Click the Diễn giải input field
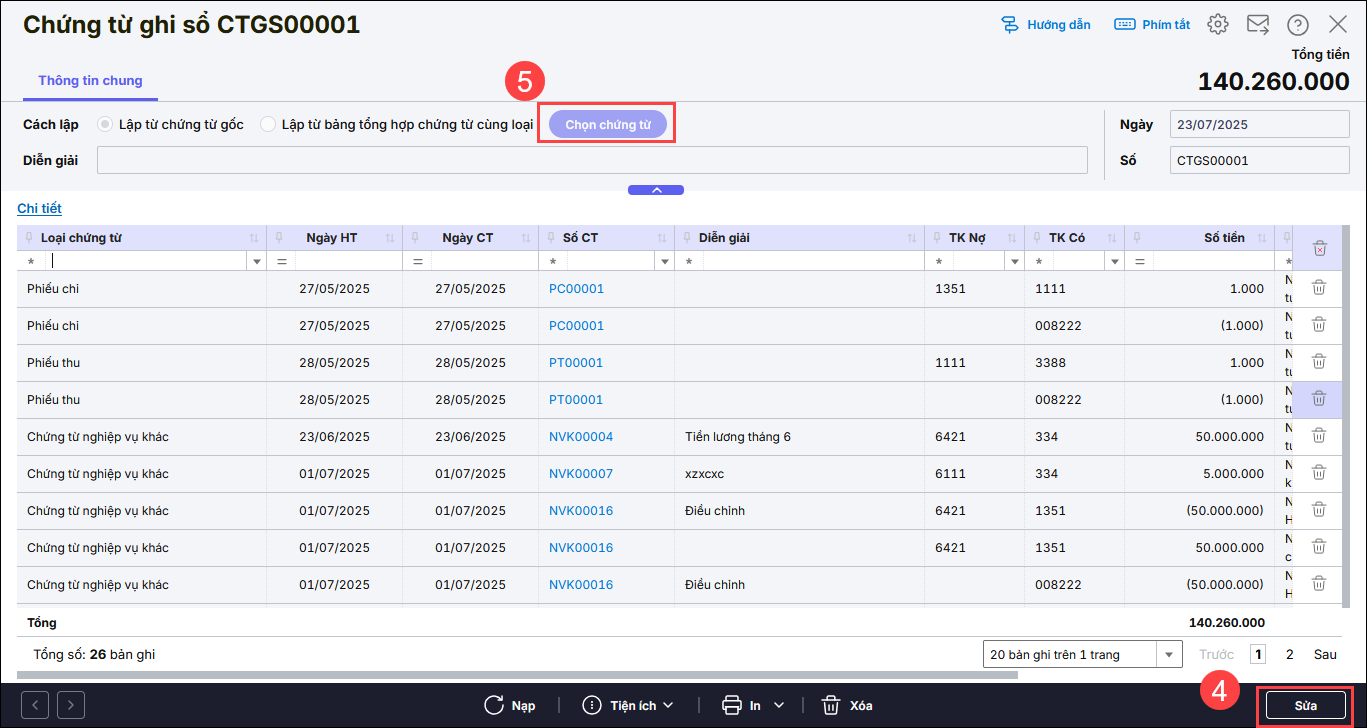Viewport: 1367px width, 728px height. [592, 160]
